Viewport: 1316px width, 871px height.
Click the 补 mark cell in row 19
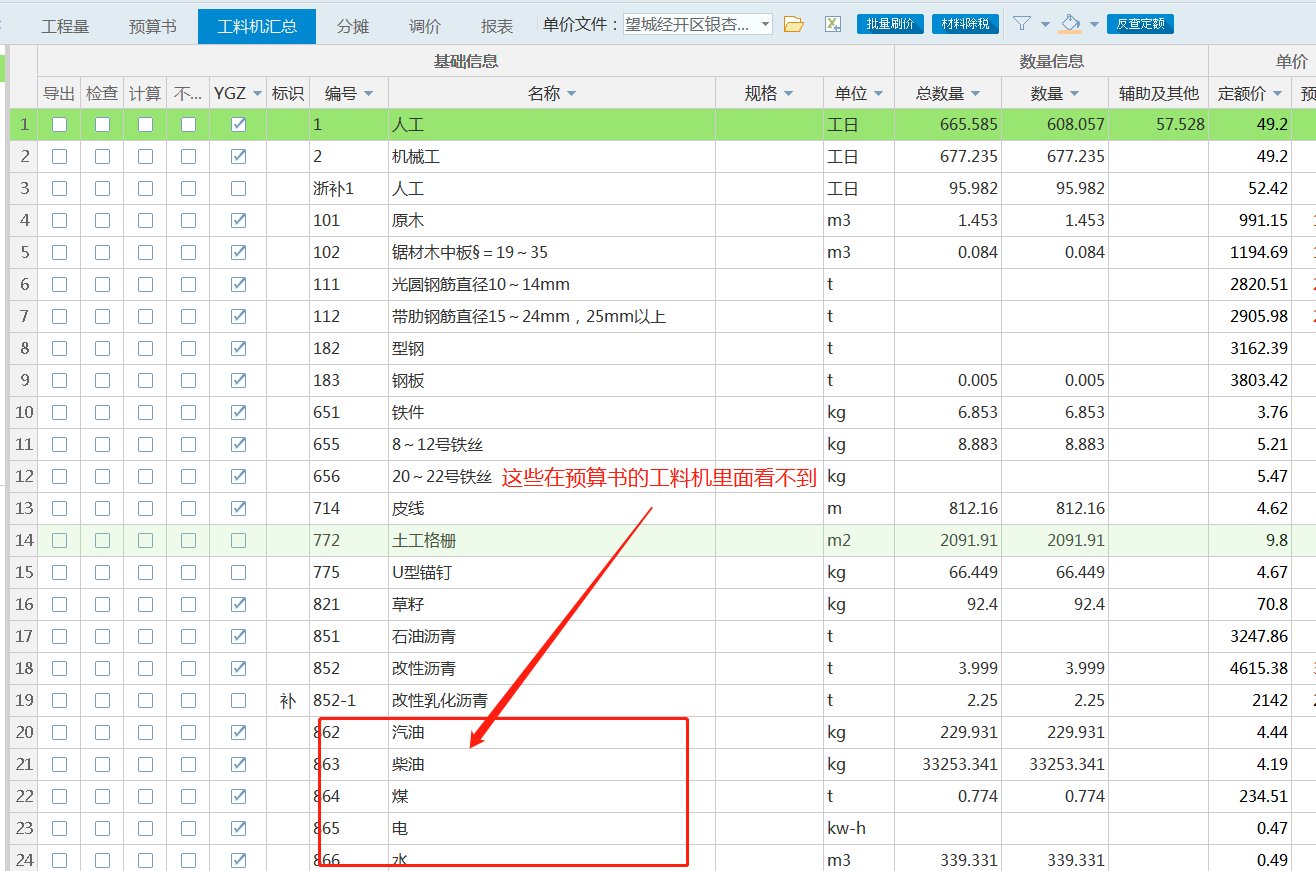tap(288, 701)
